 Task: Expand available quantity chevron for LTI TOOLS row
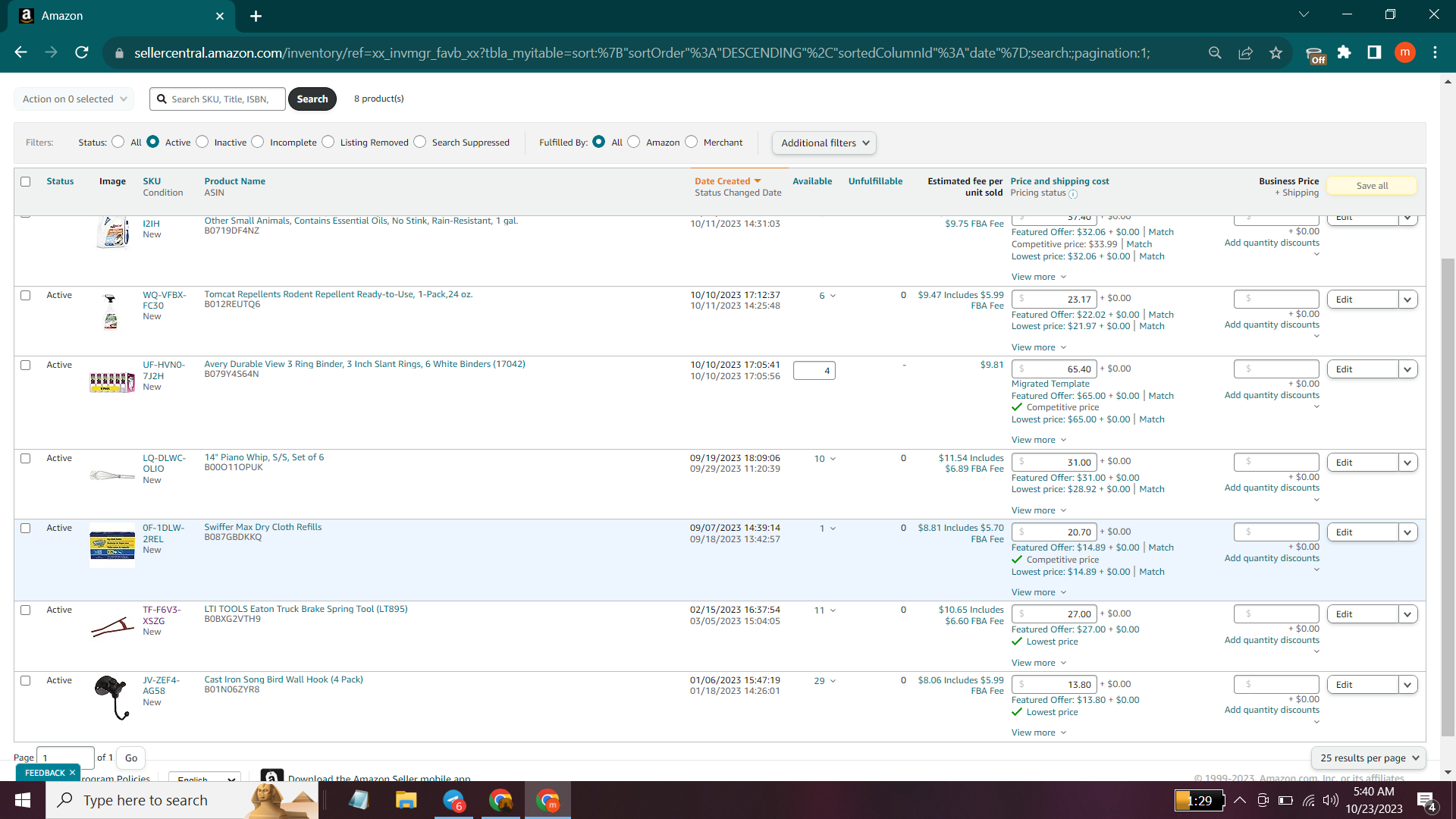[x=833, y=610]
